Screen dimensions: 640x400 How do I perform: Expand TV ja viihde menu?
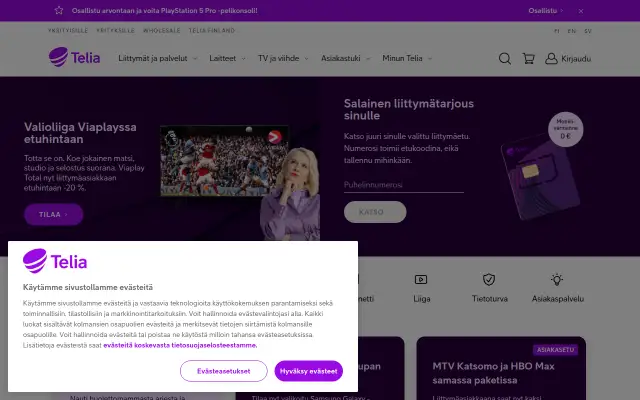click(283, 58)
